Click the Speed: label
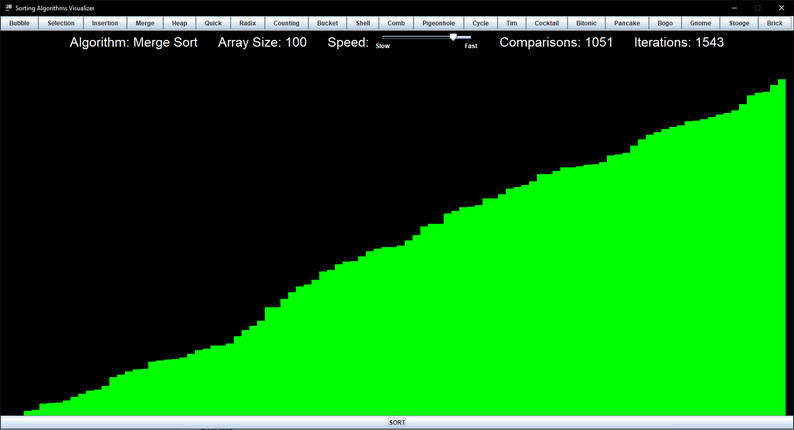The image size is (794, 430). coord(348,43)
